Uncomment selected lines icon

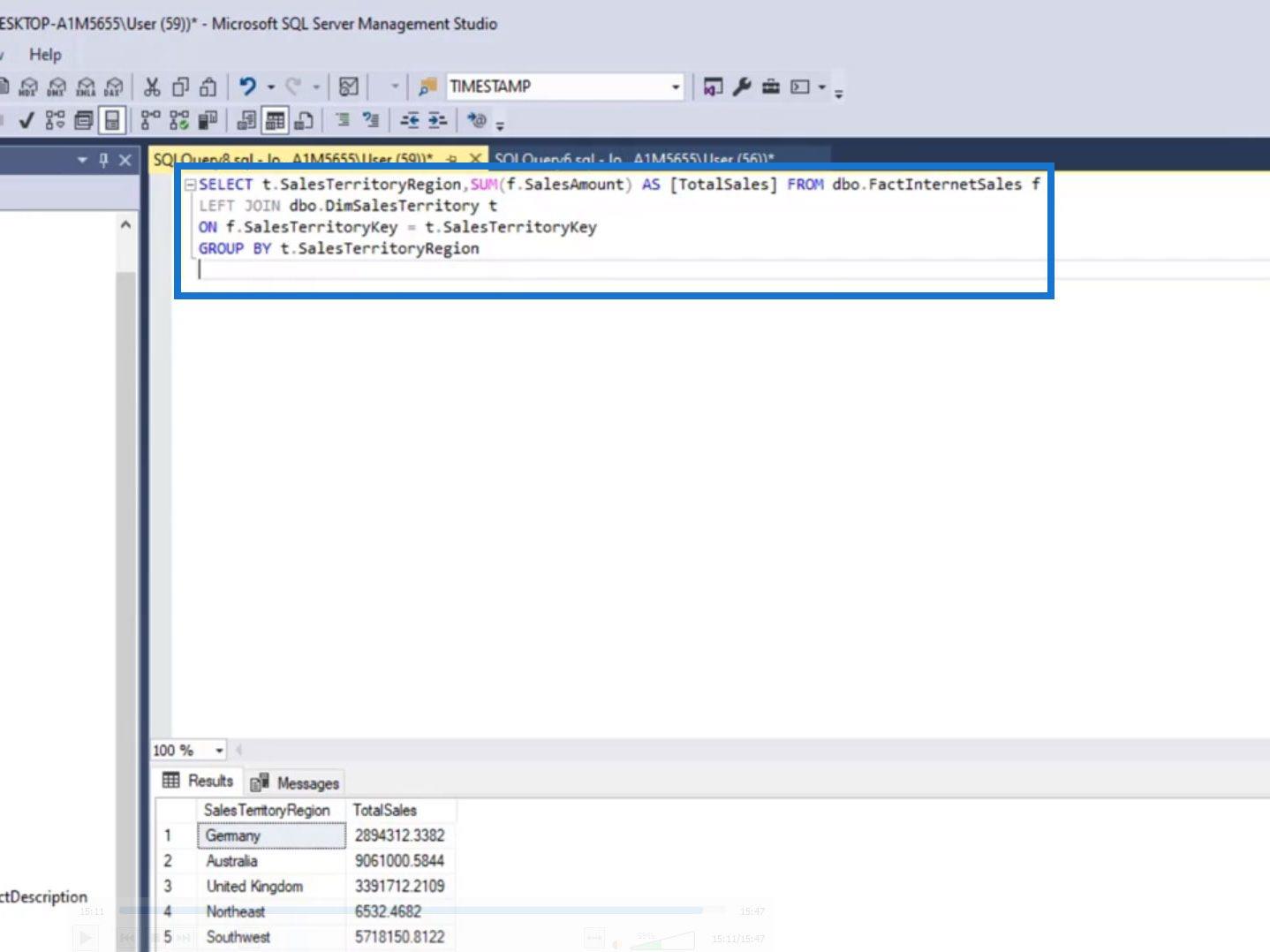coord(371,120)
